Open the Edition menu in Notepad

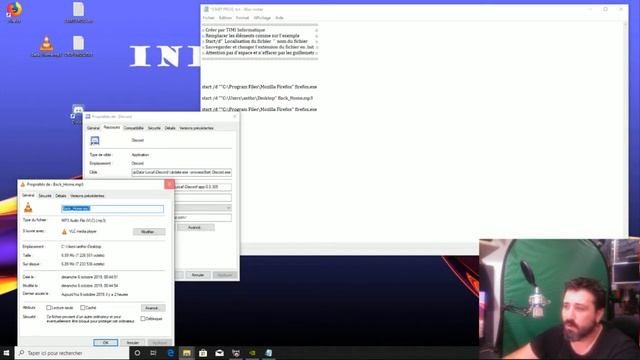[225, 18]
